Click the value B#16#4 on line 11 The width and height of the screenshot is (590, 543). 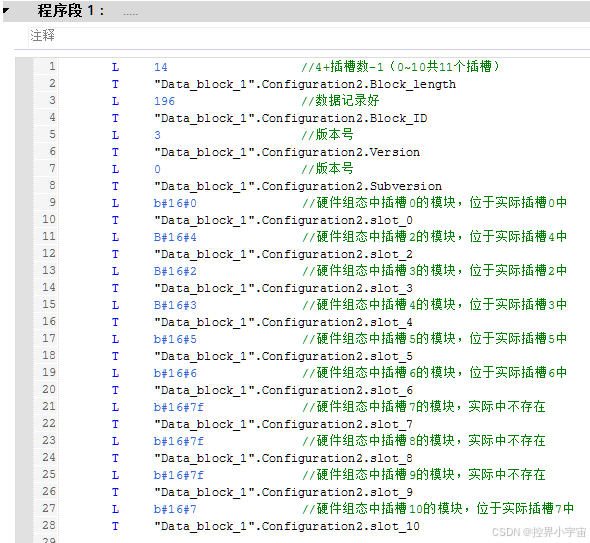pyautogui.click(x=175, y=237)
